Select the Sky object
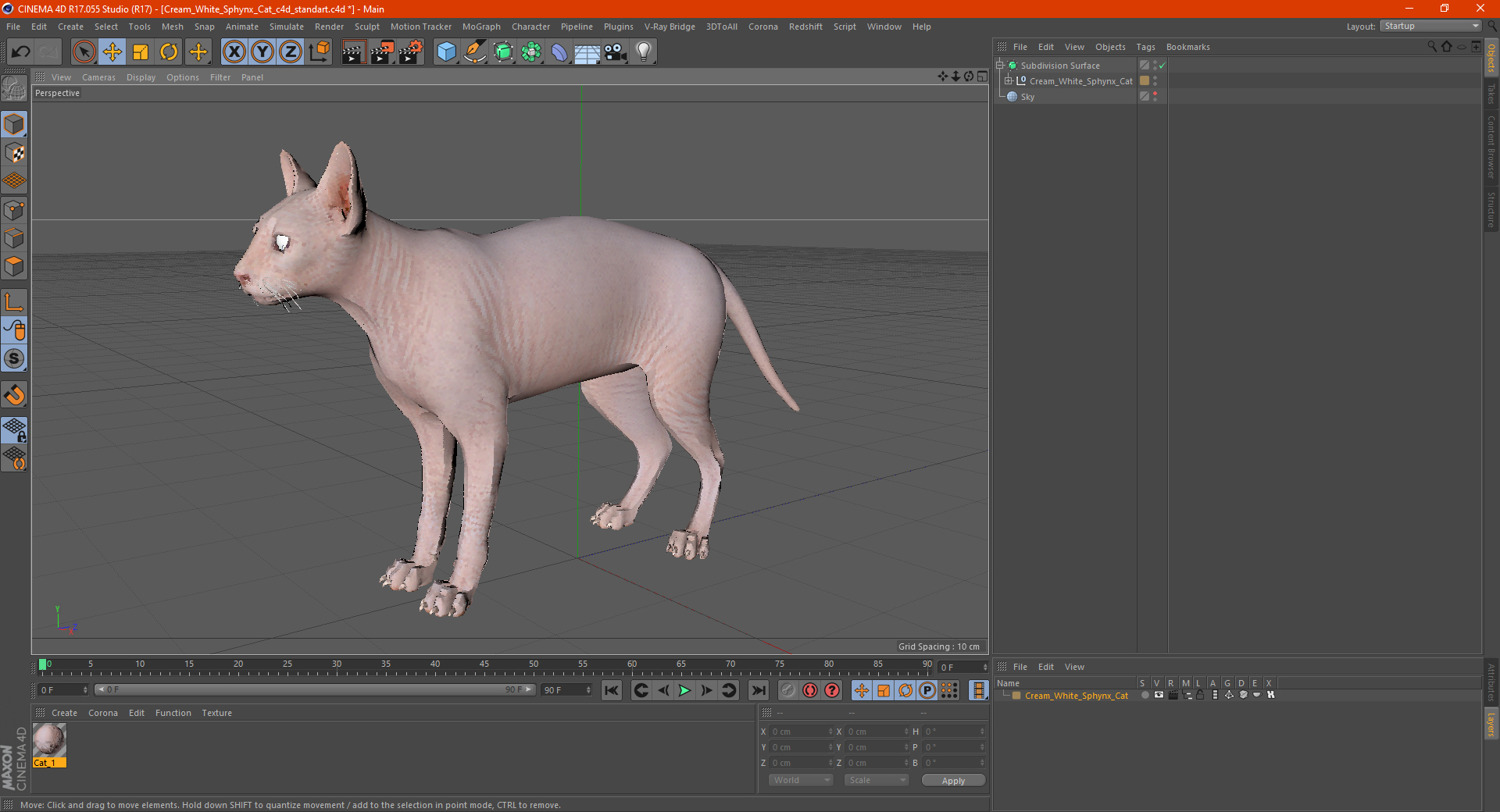Image resolution: width=1500 pixels, height=812 pixels. coord(1027,97)
